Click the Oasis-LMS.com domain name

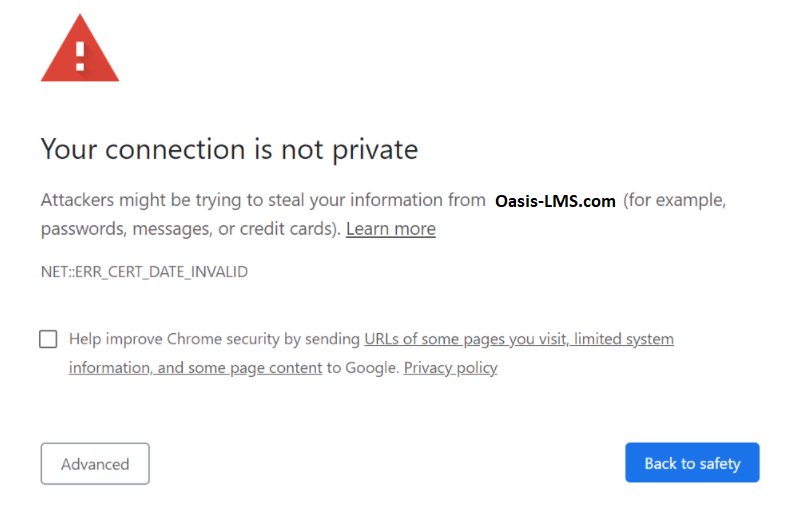point(555,201)
